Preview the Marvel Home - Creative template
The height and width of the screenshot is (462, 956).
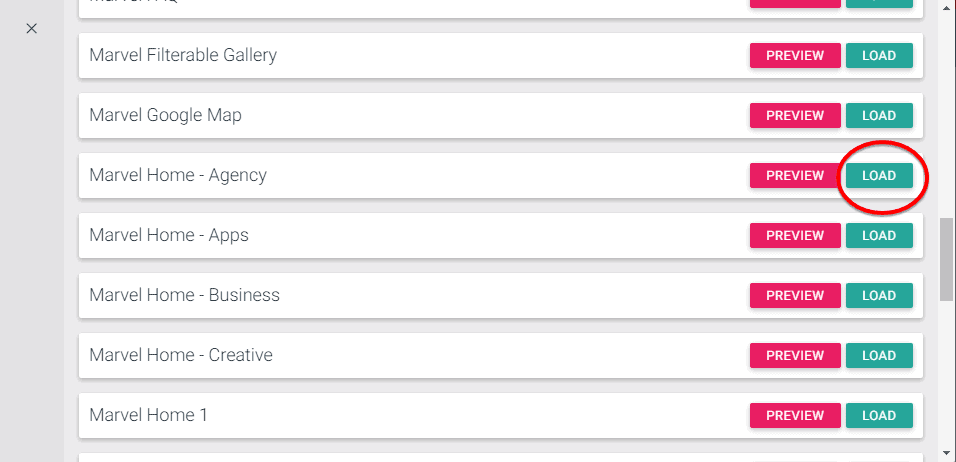pyautogui.click(x=795, y=356)
